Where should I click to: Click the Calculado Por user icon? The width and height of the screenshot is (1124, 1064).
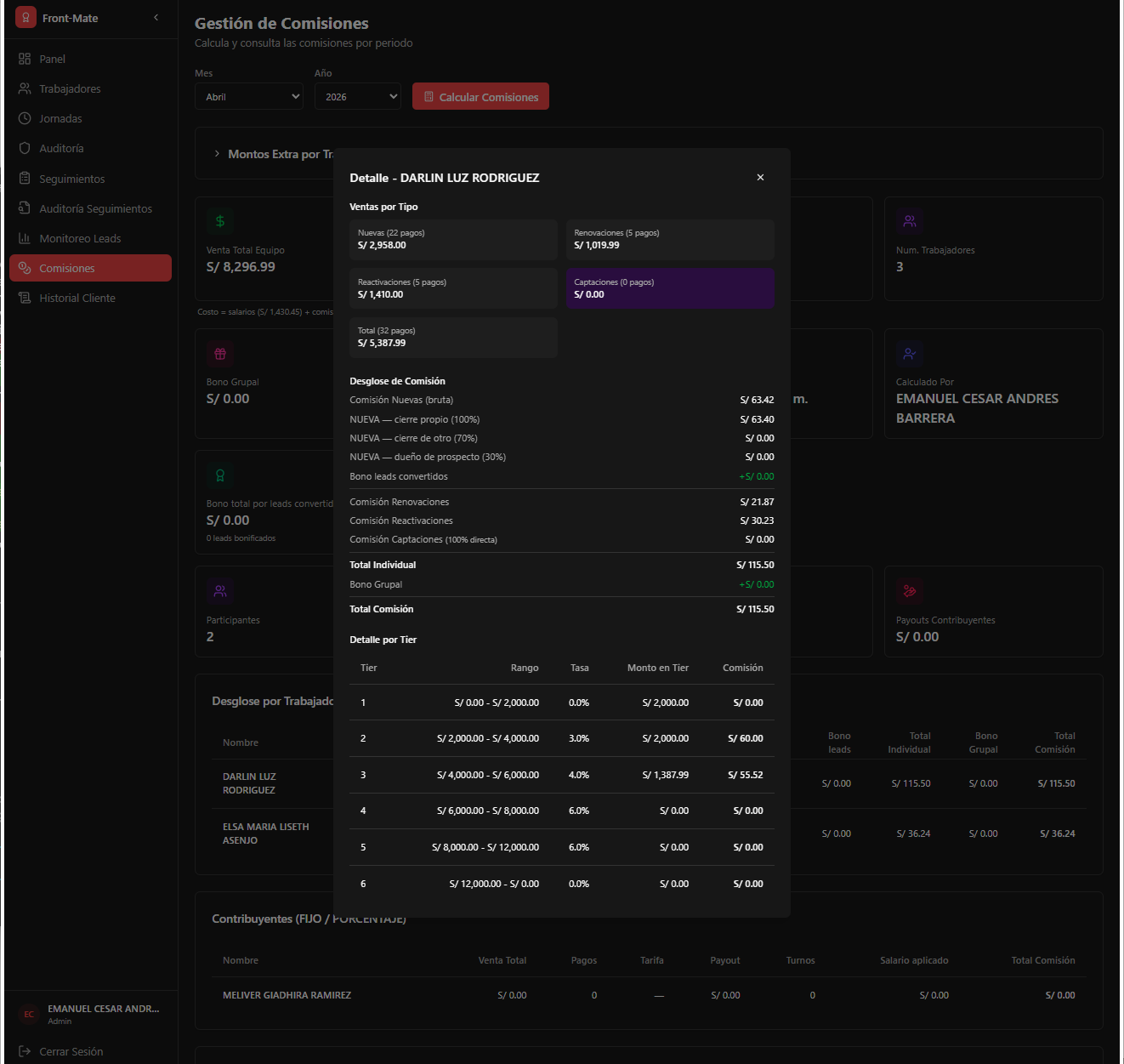[x=910, y=353]
